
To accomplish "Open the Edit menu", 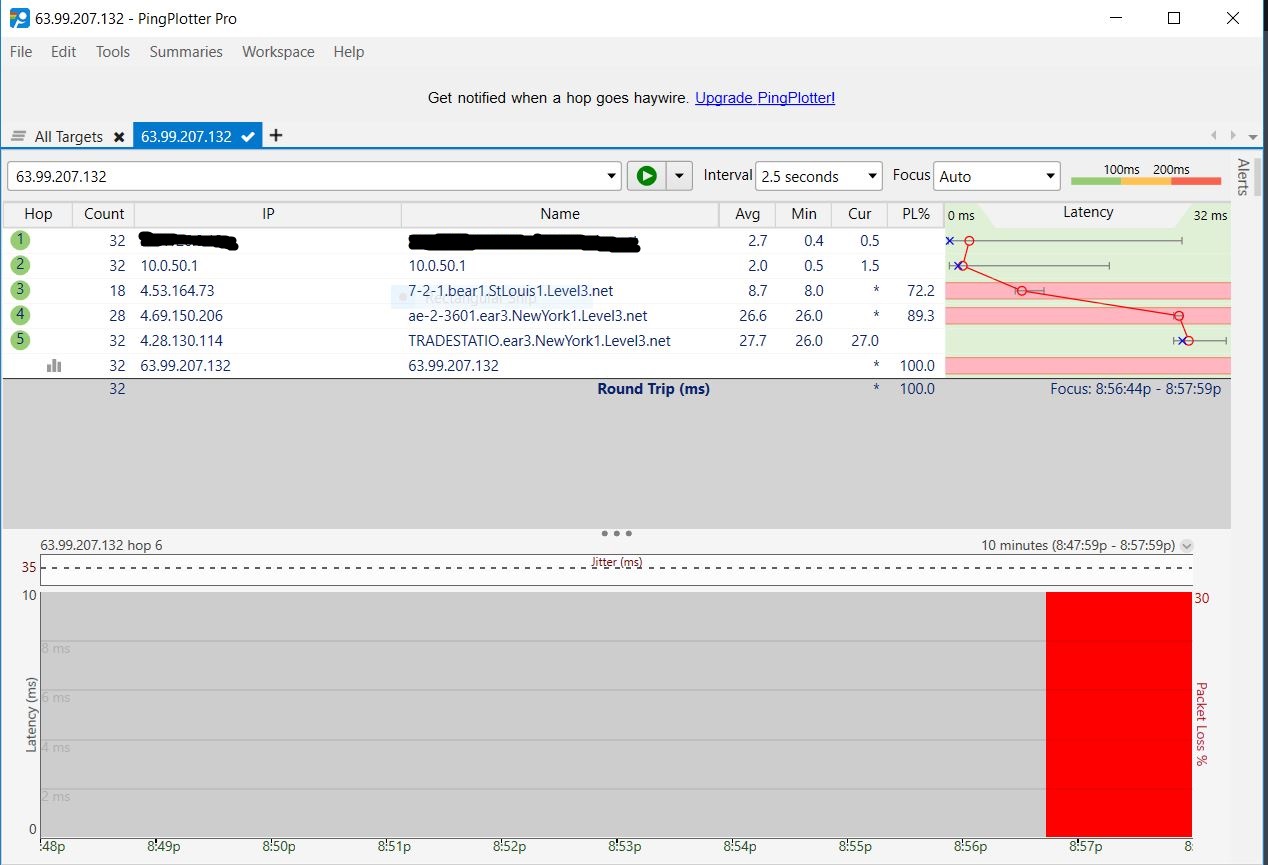I will tap(64, 52).
